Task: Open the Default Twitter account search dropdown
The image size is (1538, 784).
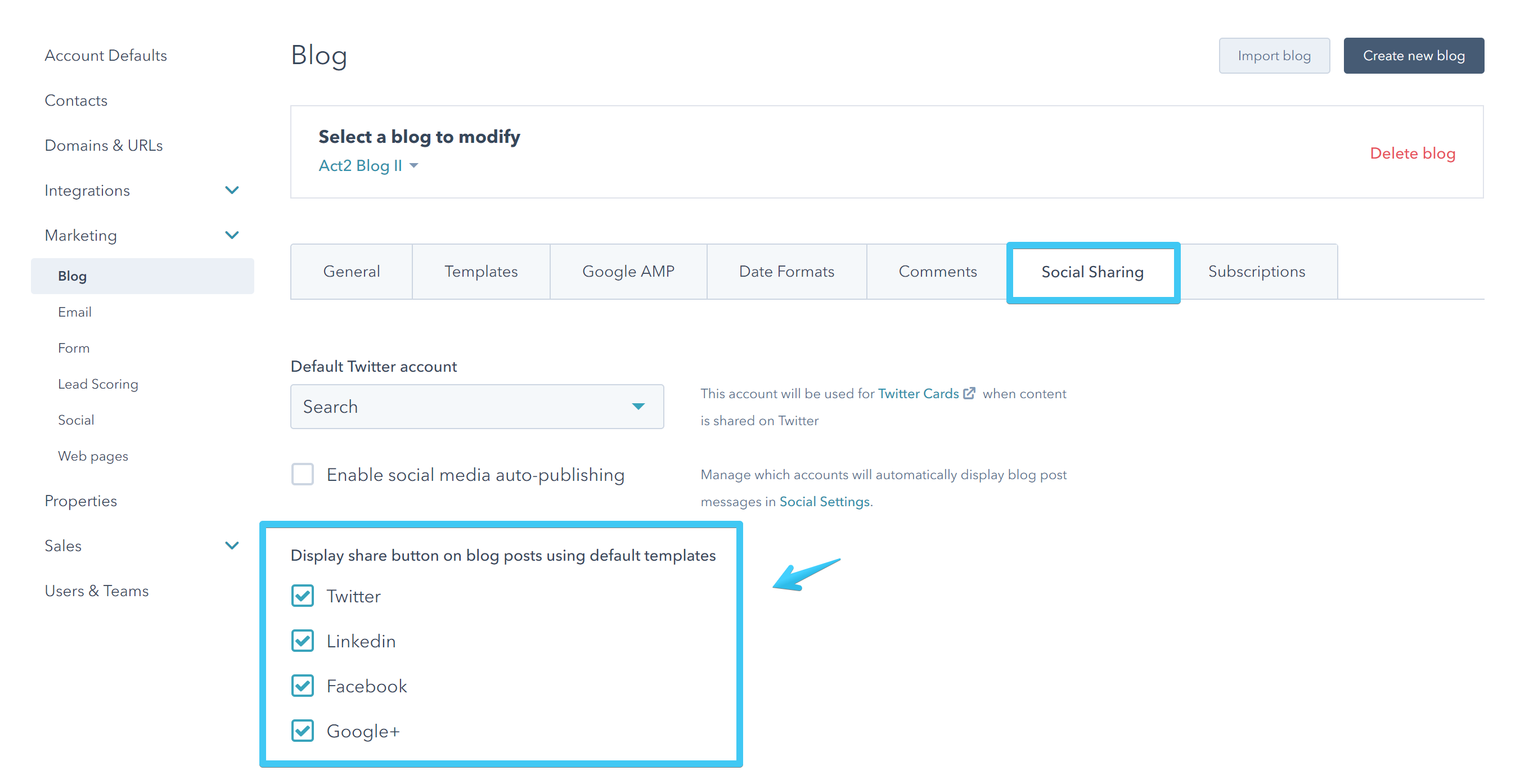Action: (x=476, y=407)
